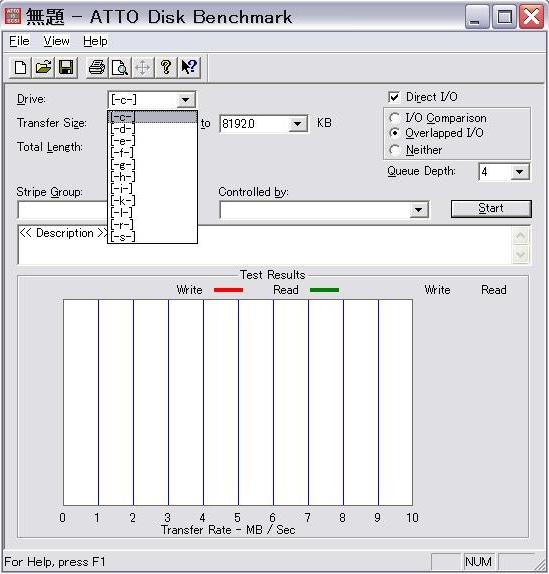The width and height of the screenshot is (549, 574).
Task: Open Print Preview magnifier icon
Action: [120, 68]
